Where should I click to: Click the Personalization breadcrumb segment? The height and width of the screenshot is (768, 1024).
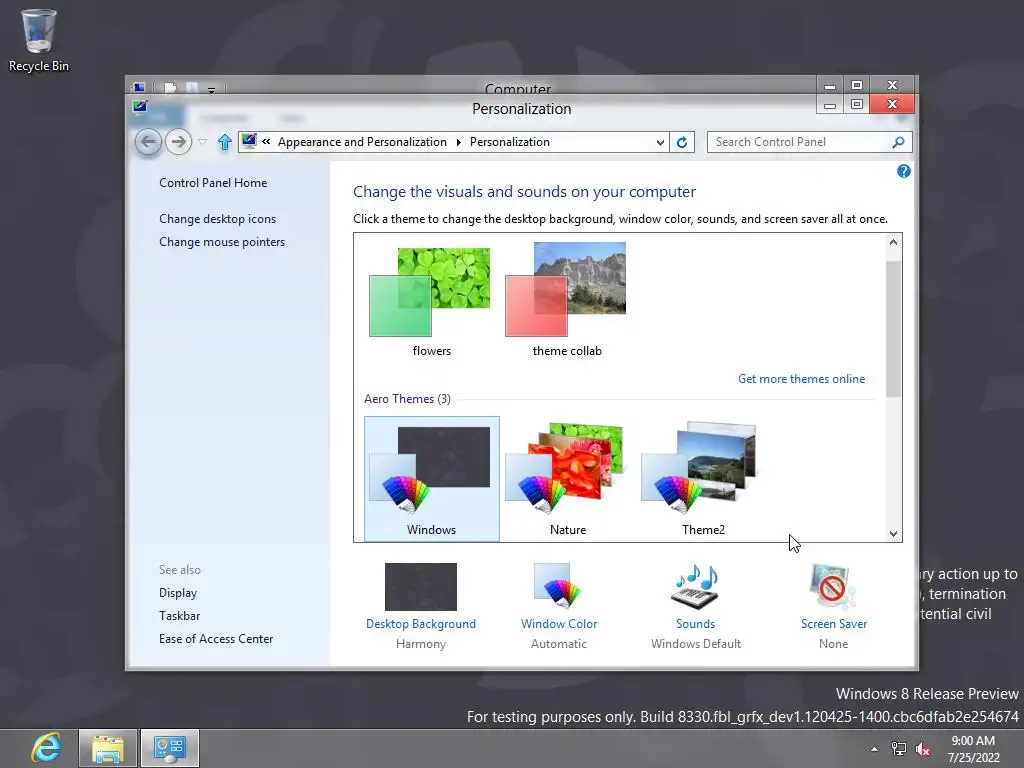point(510,142)
